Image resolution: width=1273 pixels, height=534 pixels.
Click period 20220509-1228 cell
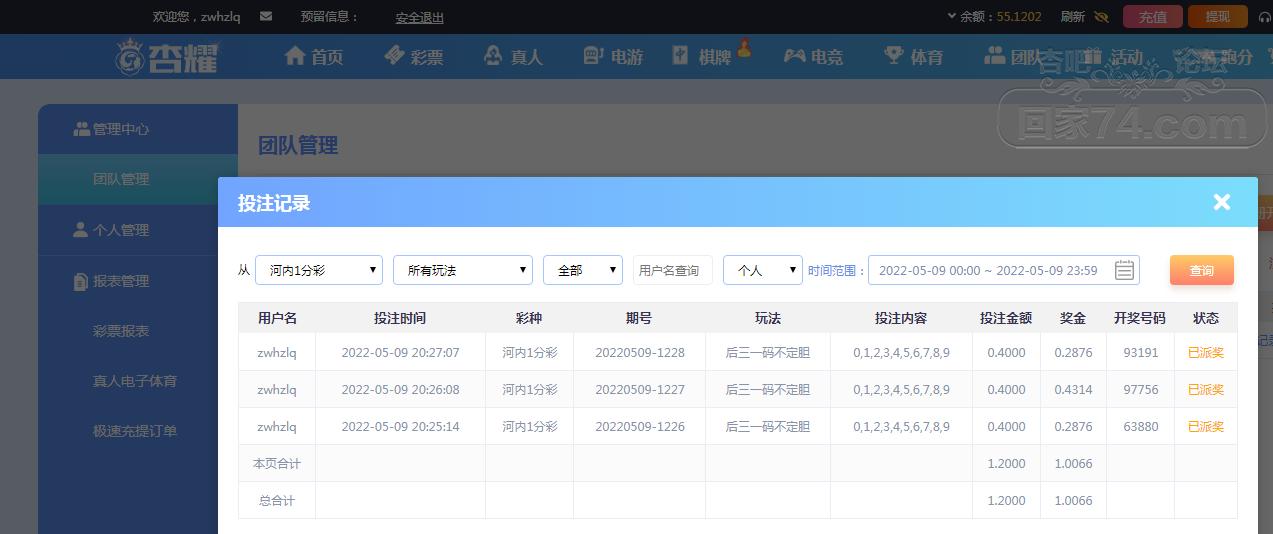click(640, 352)
